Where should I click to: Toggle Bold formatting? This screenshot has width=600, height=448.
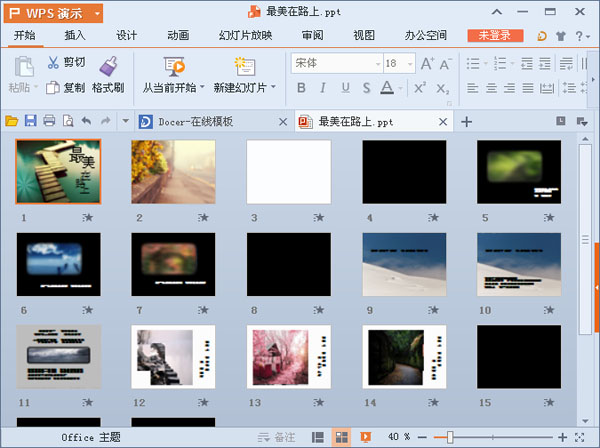[302, 88]
